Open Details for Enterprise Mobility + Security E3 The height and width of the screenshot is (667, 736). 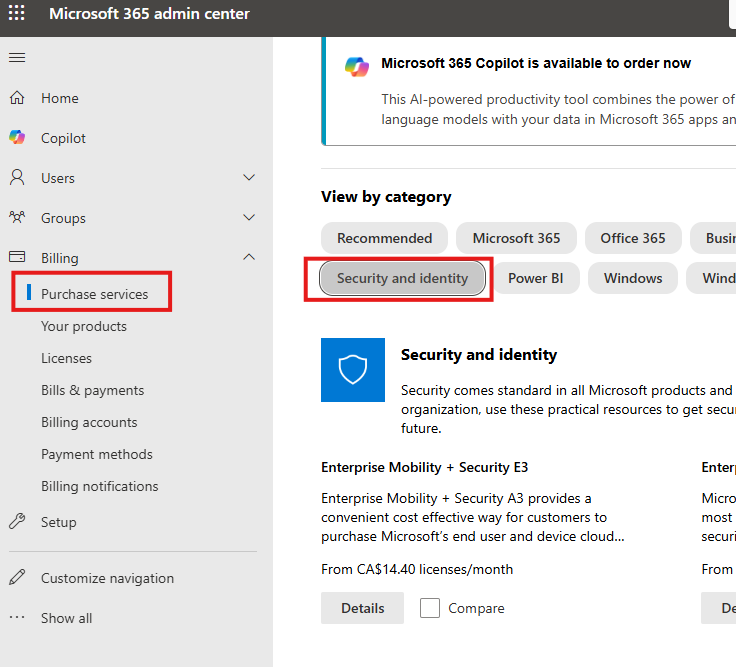pos(362,608)
